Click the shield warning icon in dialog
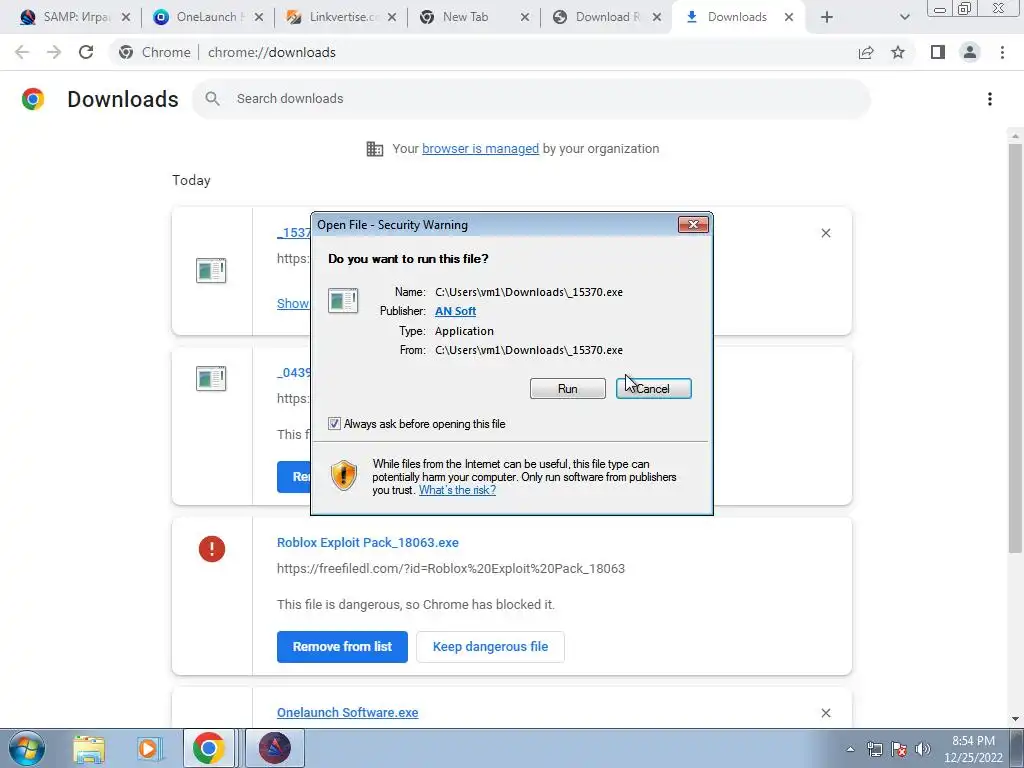This screenshot has width=1024, height=768. 344,475
